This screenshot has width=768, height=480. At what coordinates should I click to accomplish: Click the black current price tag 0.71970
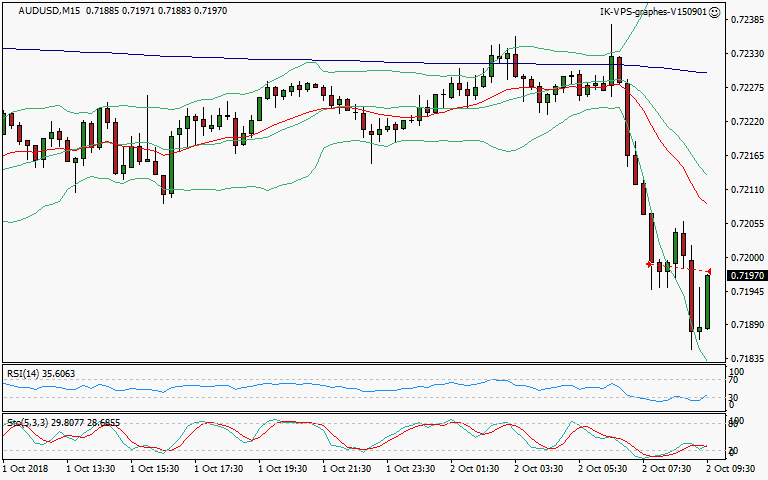(746, 275)
